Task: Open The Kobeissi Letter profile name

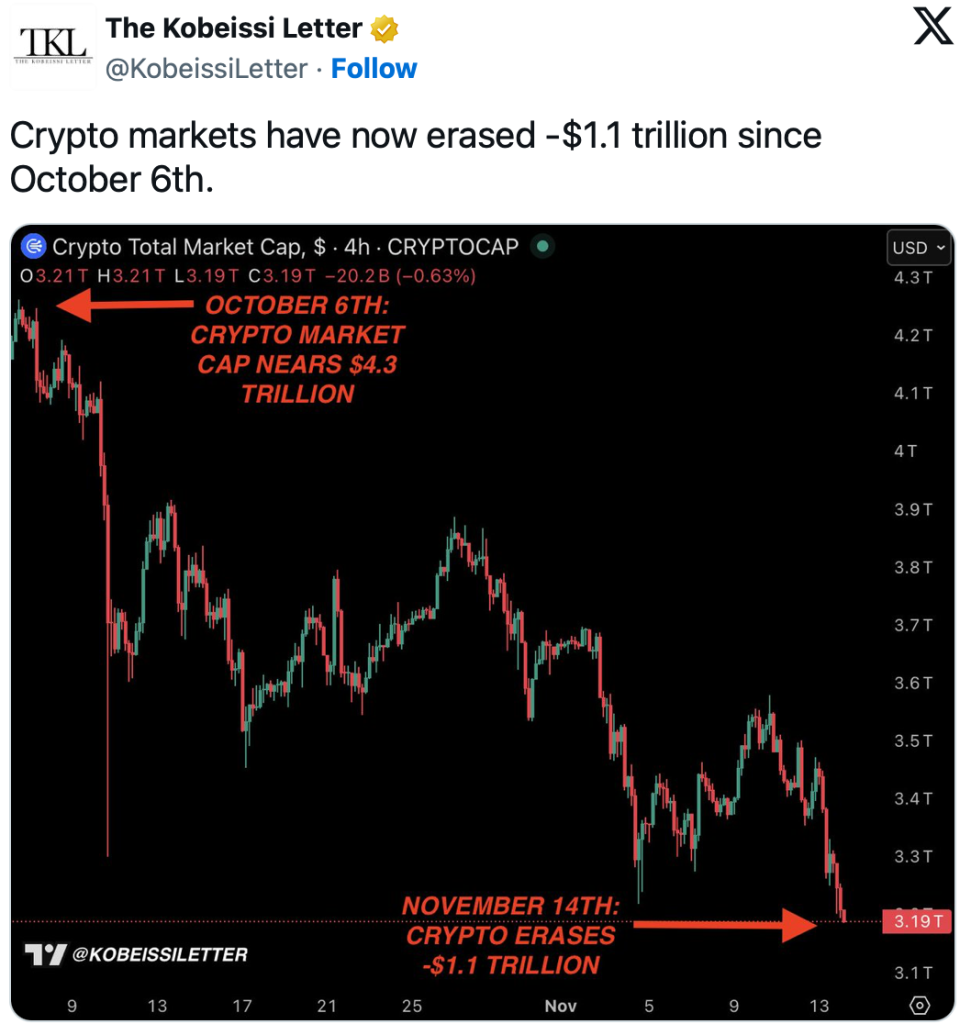Action: click(x=234, y=29)
